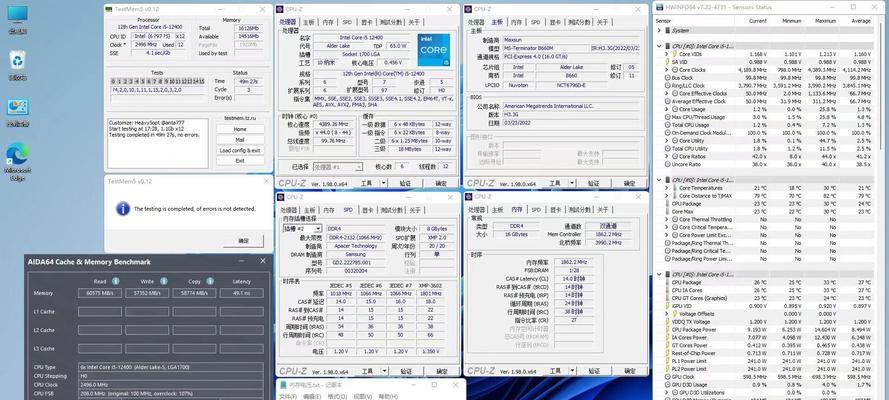This screenshot has height=400, width=889.
Task: Click the Current column header in HWiNFO
Action: click(757, 20)
